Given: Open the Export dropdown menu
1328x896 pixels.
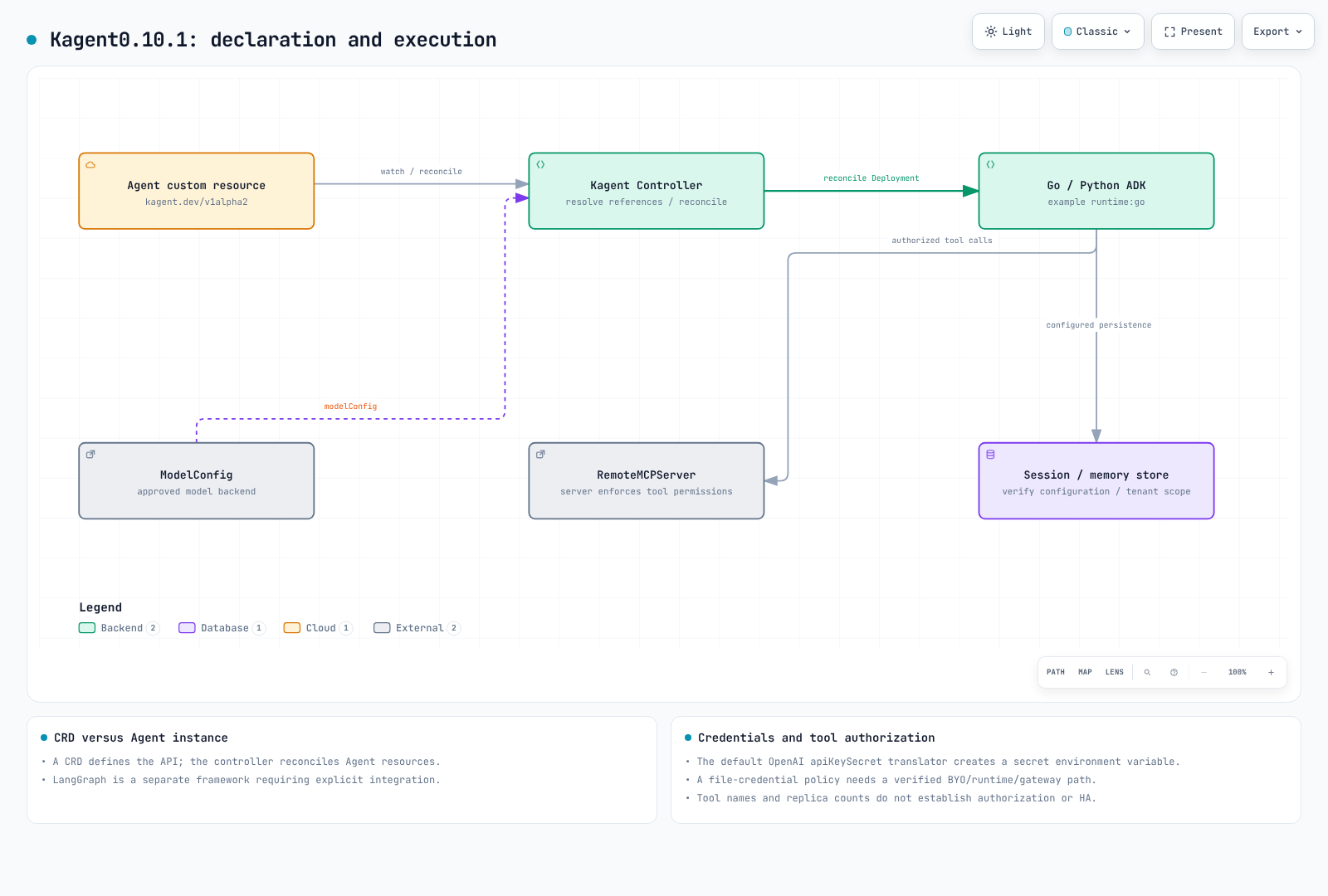Looking at the screenshot, I should 1277,32.
